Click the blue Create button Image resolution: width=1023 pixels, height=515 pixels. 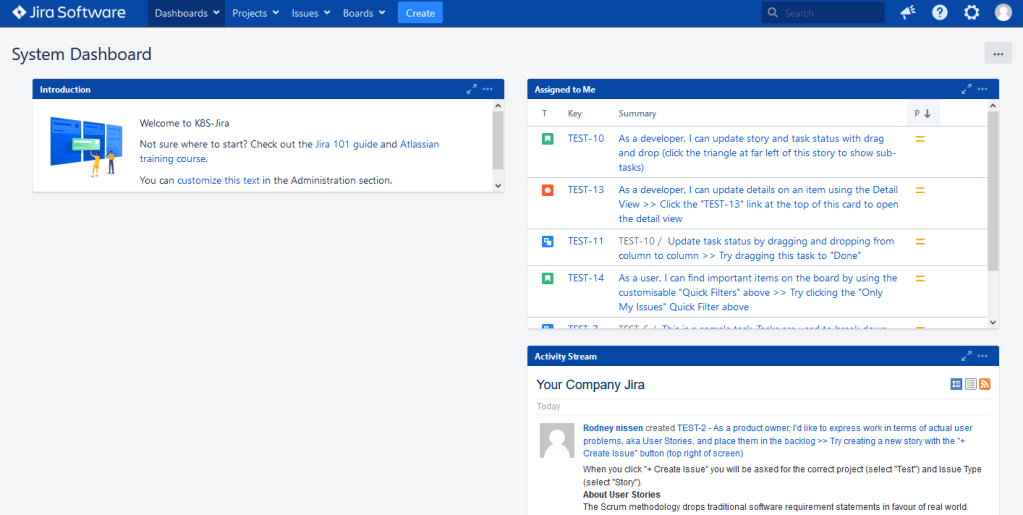(x=420, y=13)
